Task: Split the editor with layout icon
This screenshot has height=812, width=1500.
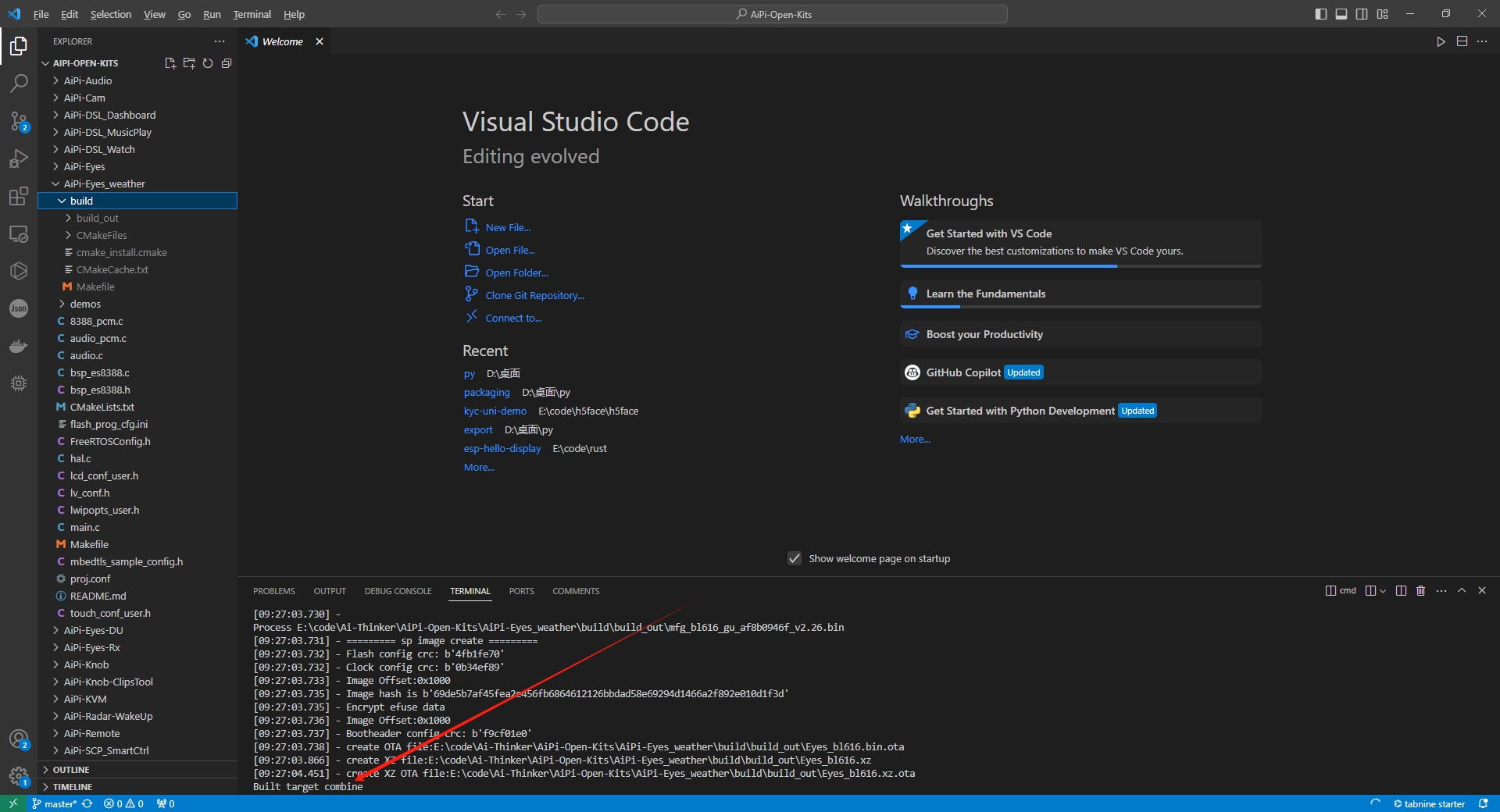Action: coord(1462,41)
